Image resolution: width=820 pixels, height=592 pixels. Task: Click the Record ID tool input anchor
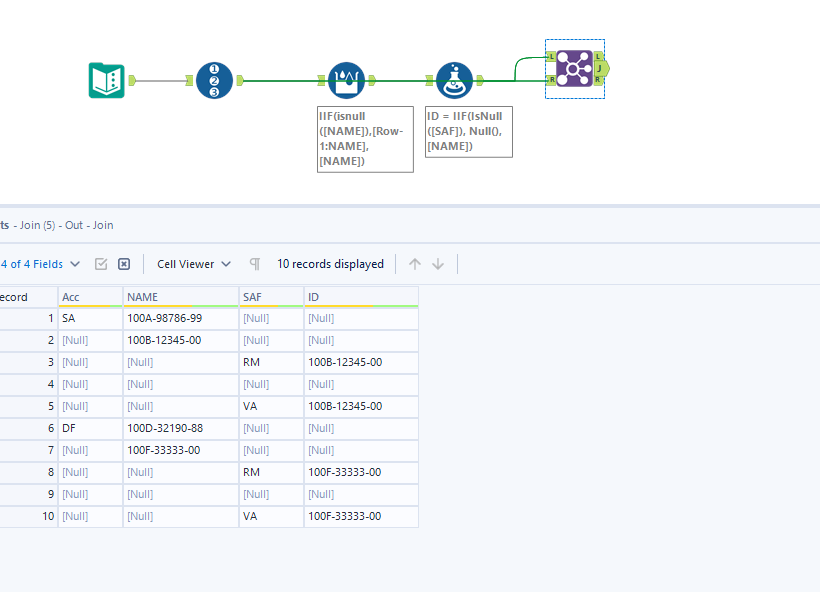[x=189, y=80]
